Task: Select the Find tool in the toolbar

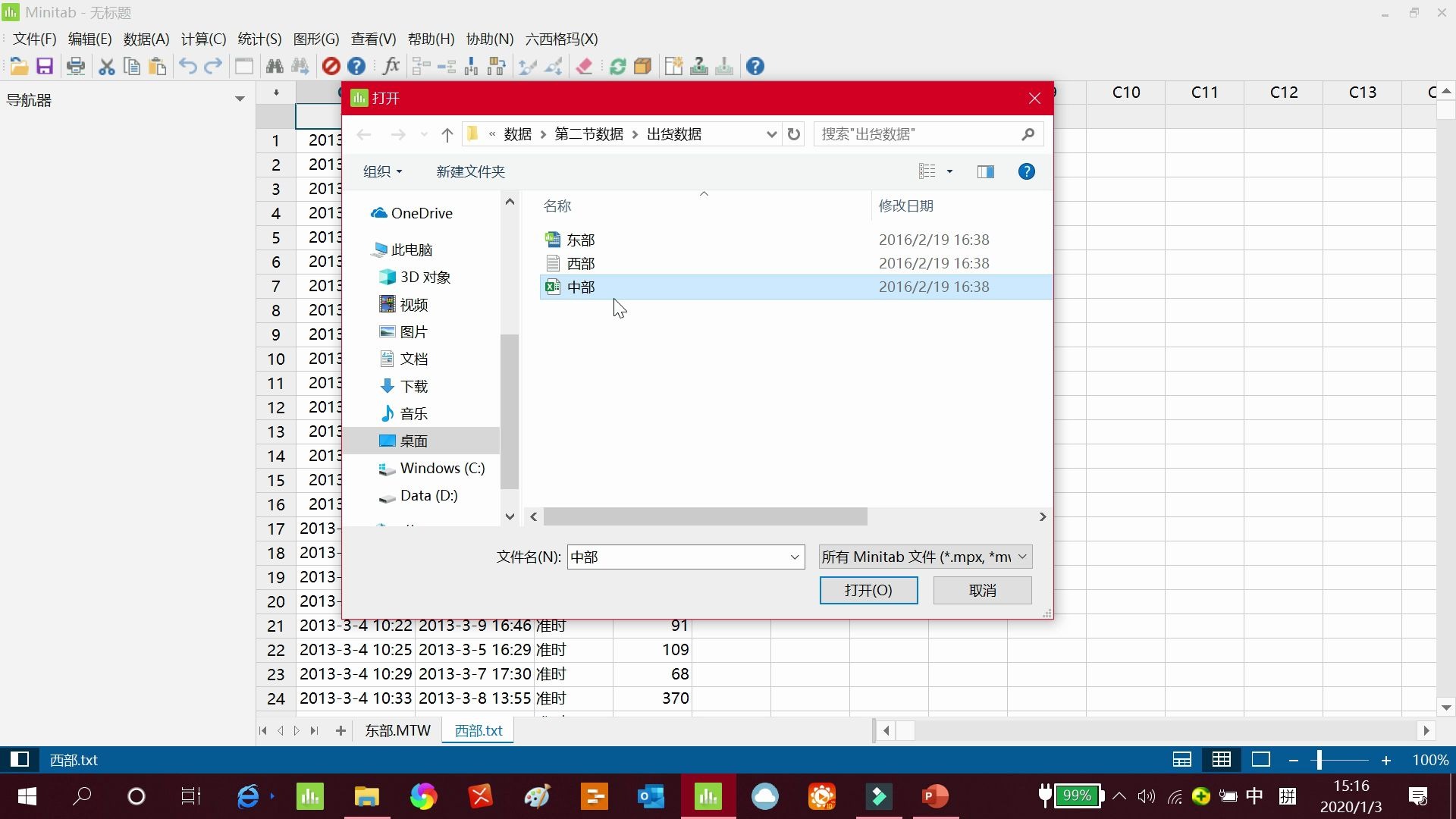Action: [275, 66]
